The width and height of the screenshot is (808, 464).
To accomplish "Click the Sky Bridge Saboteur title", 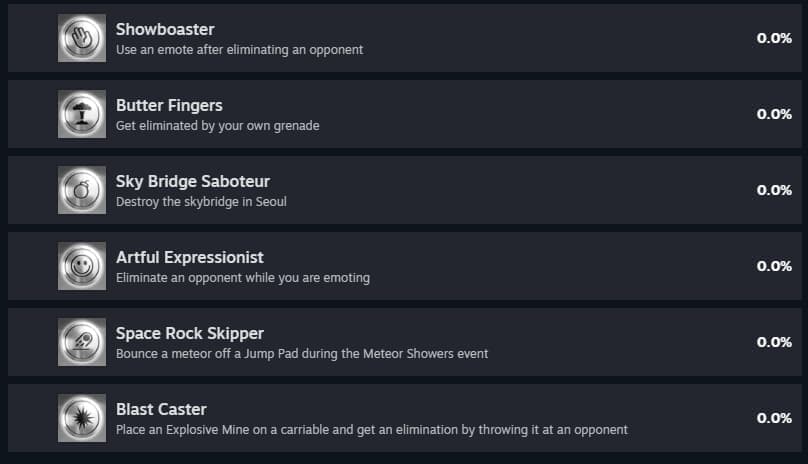I will tap(193, 181).
